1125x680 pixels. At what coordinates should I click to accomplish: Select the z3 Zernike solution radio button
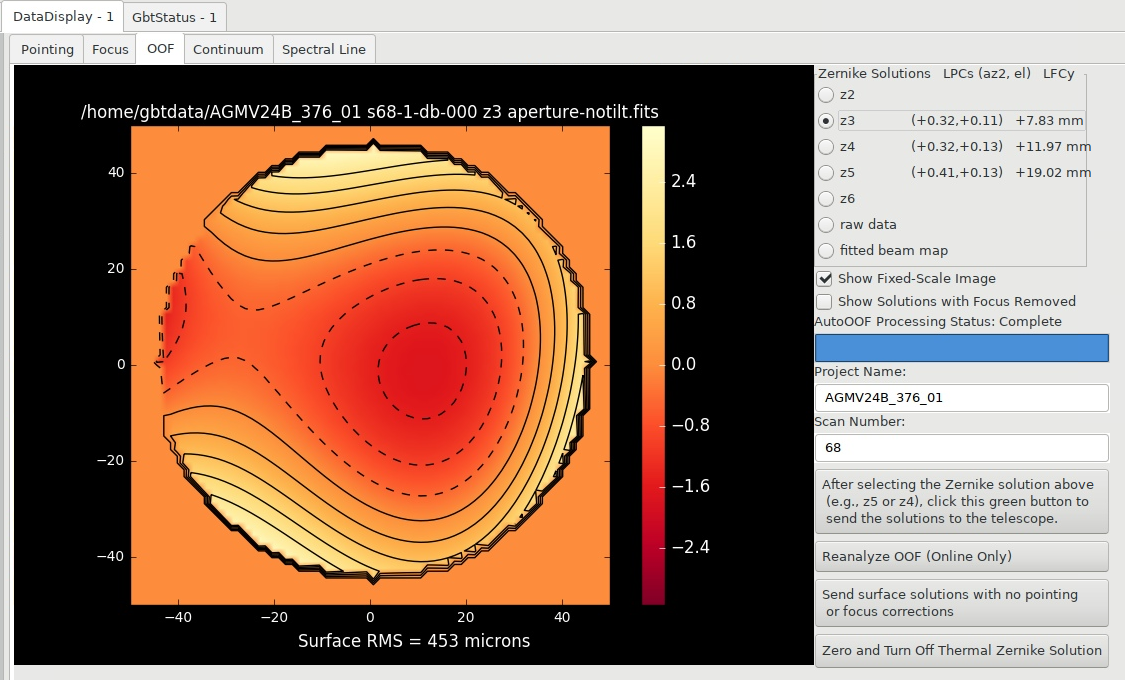click(827, 121)
